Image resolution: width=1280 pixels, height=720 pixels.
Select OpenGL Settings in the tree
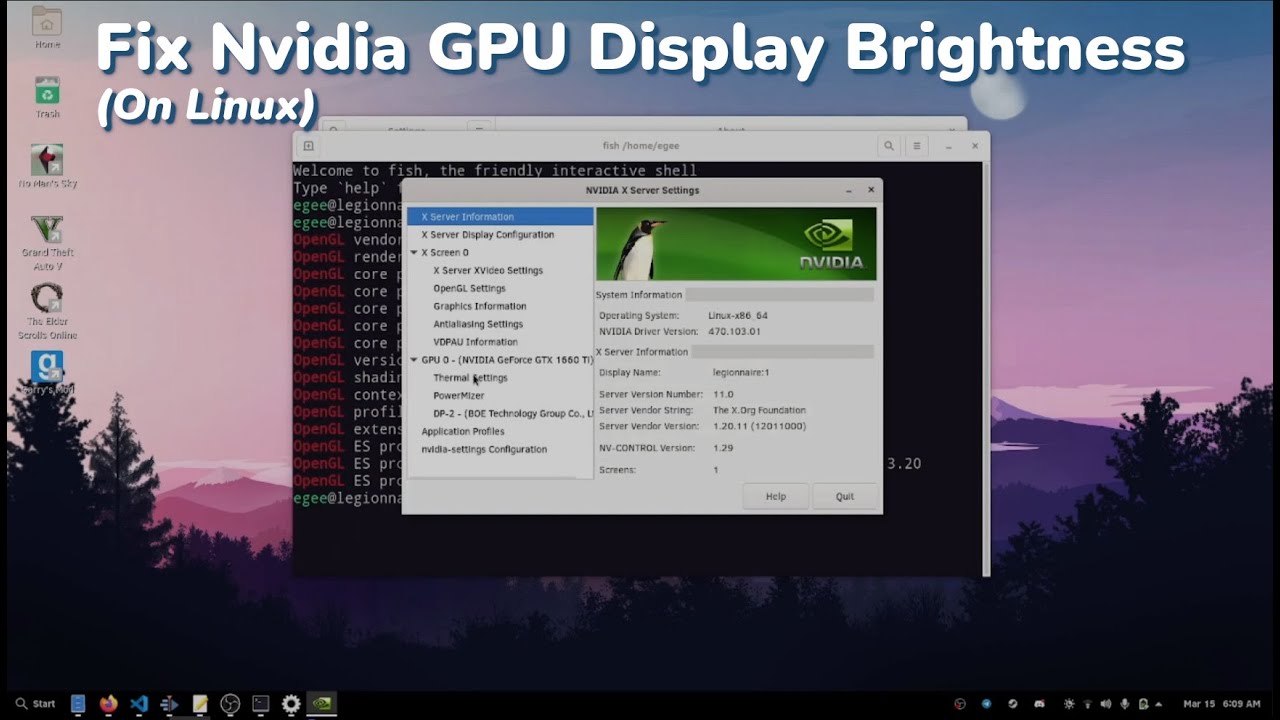click(469, 288)
